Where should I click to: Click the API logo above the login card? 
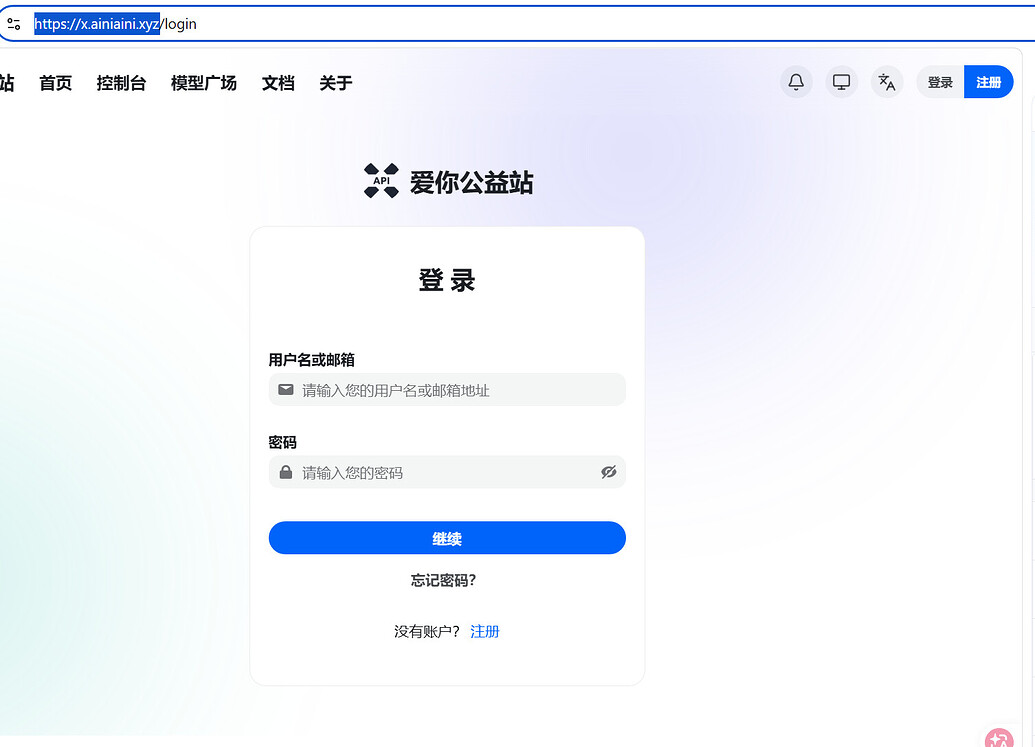tap(382, 181)
